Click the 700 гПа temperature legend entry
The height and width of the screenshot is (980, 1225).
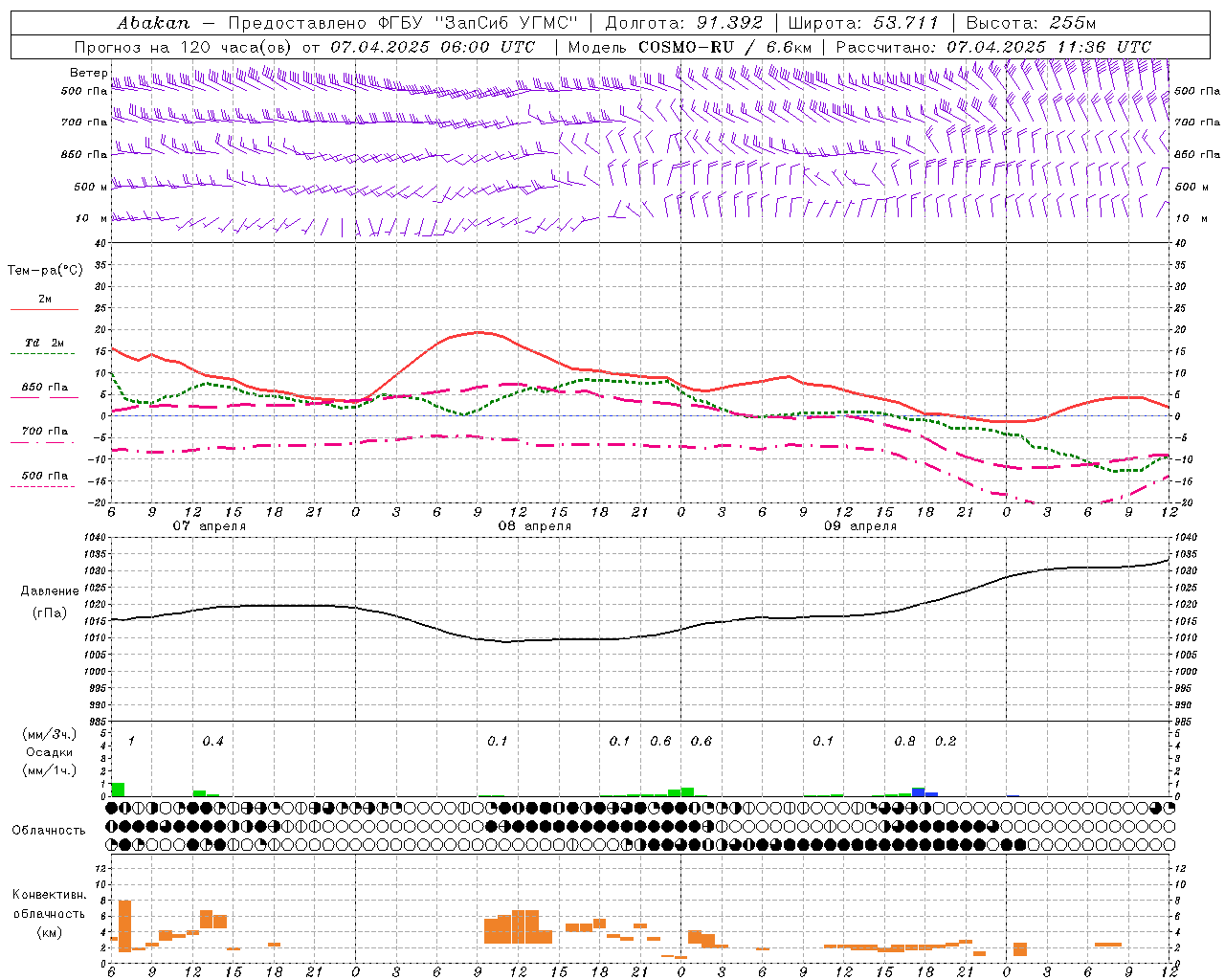coord(45,432)
